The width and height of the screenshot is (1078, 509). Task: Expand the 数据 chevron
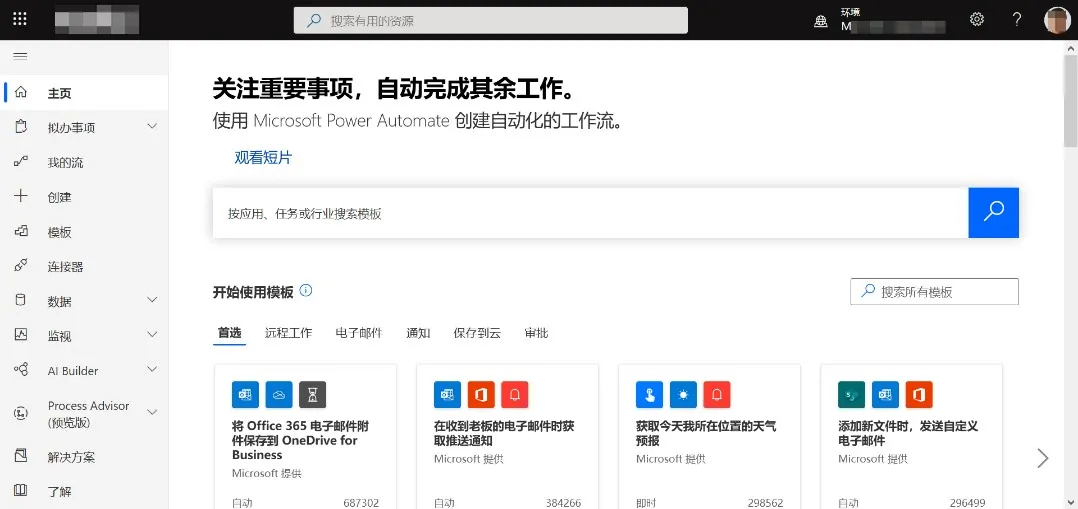click(153, 301)
